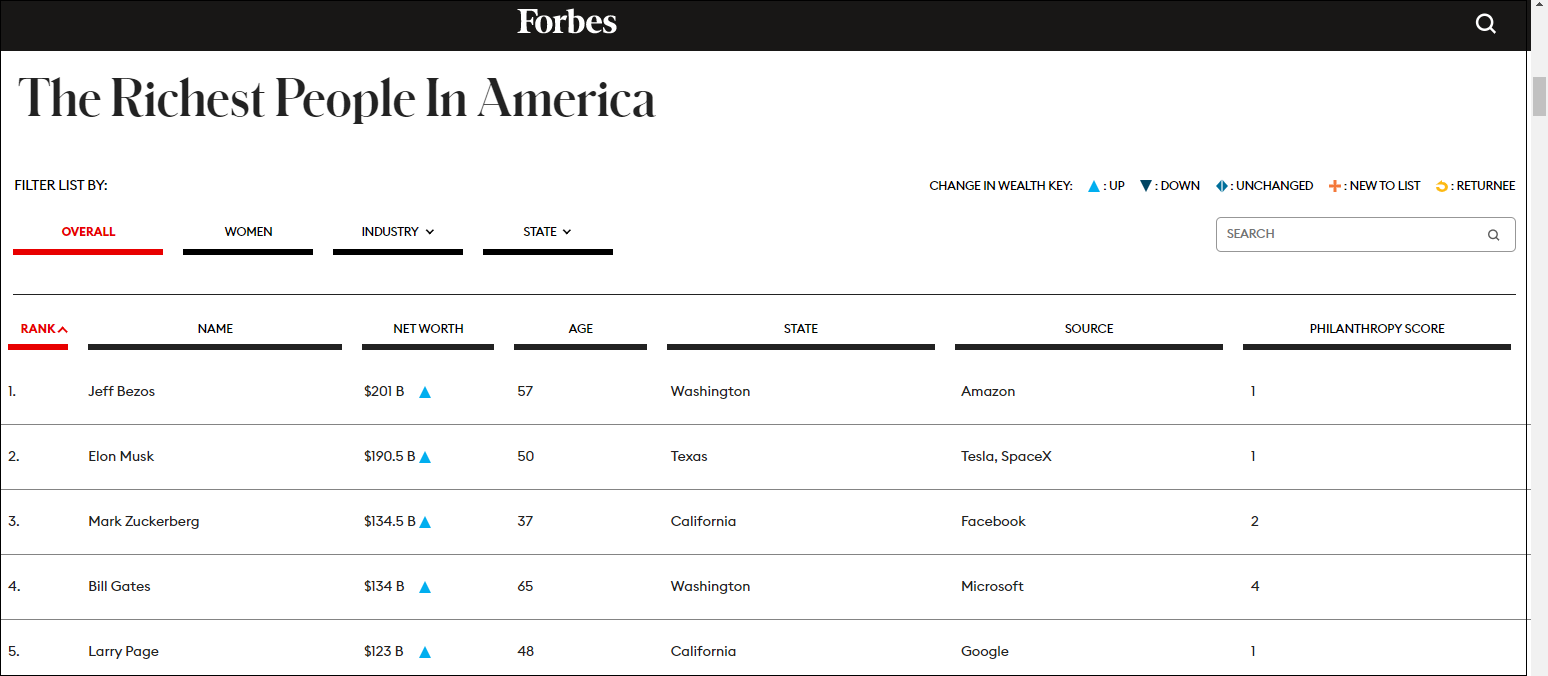Image resolution: width=1548 pixels, height=676 pixels.
Task: Click the Forbes logo
Action: coord(567,22)
